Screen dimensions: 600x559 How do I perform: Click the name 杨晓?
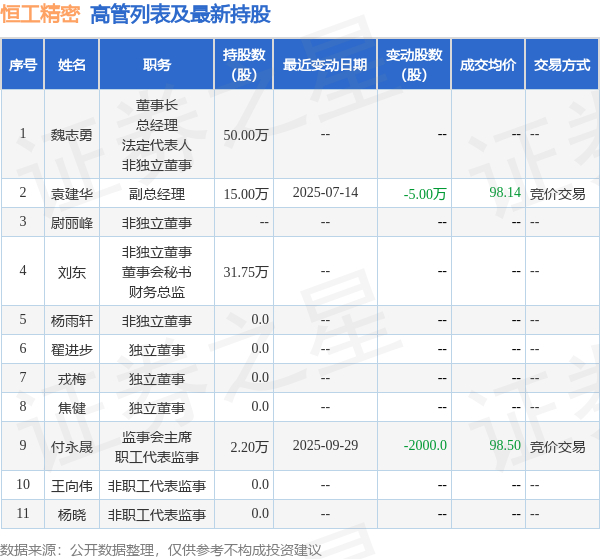(72, 515)
